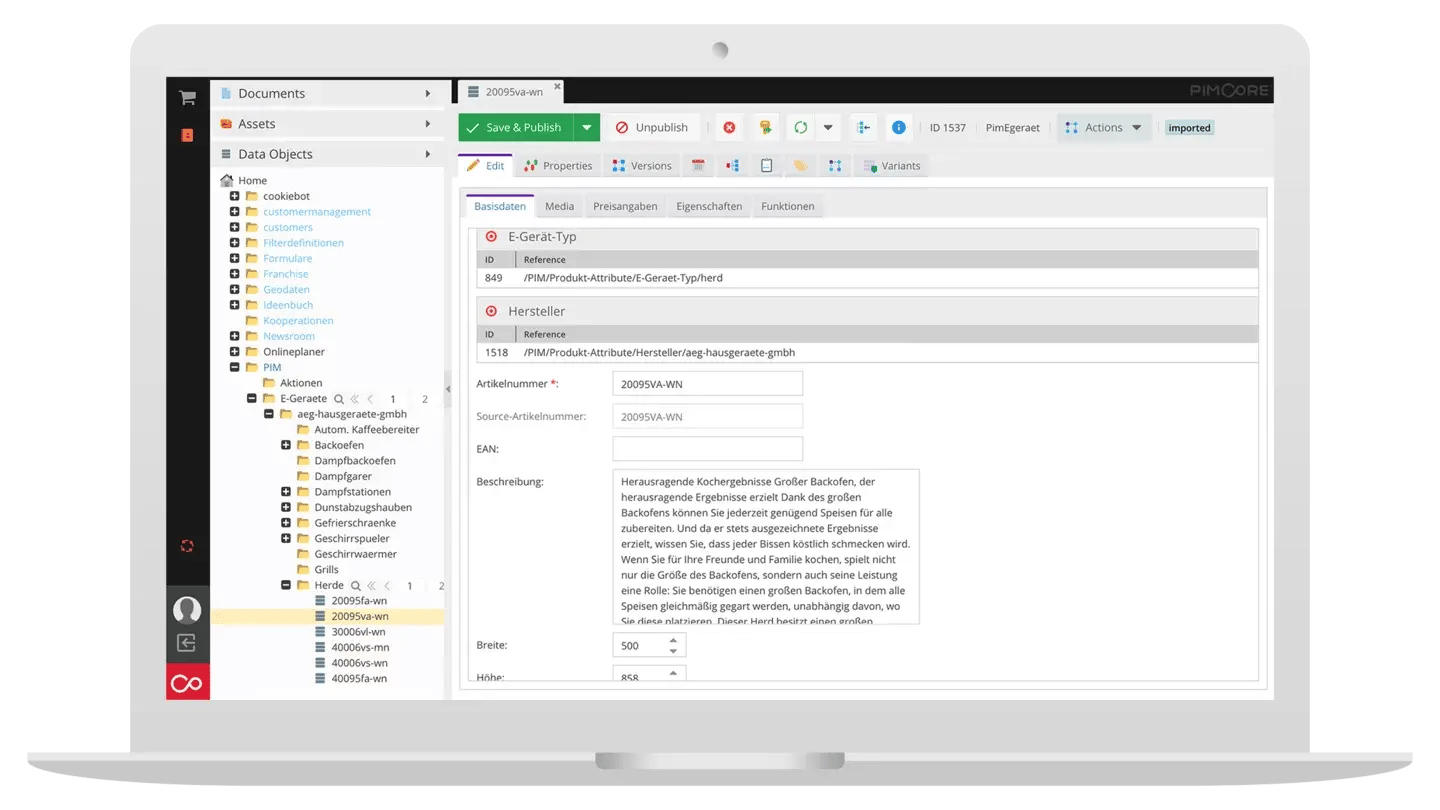Expand the Backoefen folder in the tree

click(x=286, y=444)
